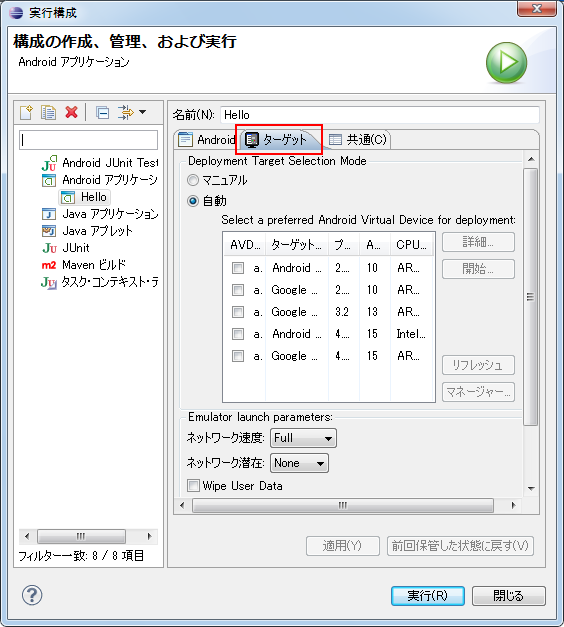Open the filter configurations dropdown icon

(132, 113)
